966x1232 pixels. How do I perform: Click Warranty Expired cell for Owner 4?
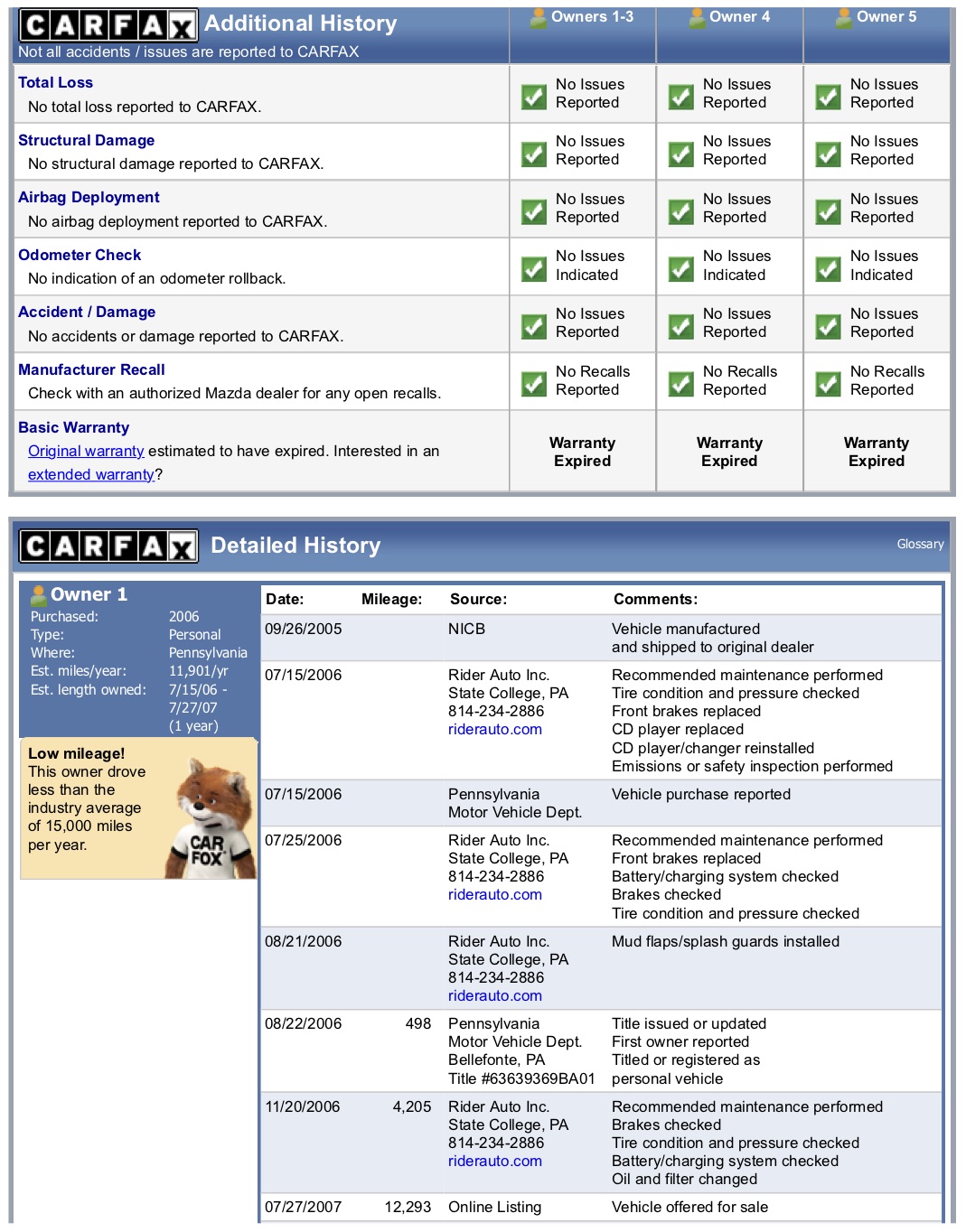coord(729,452)
